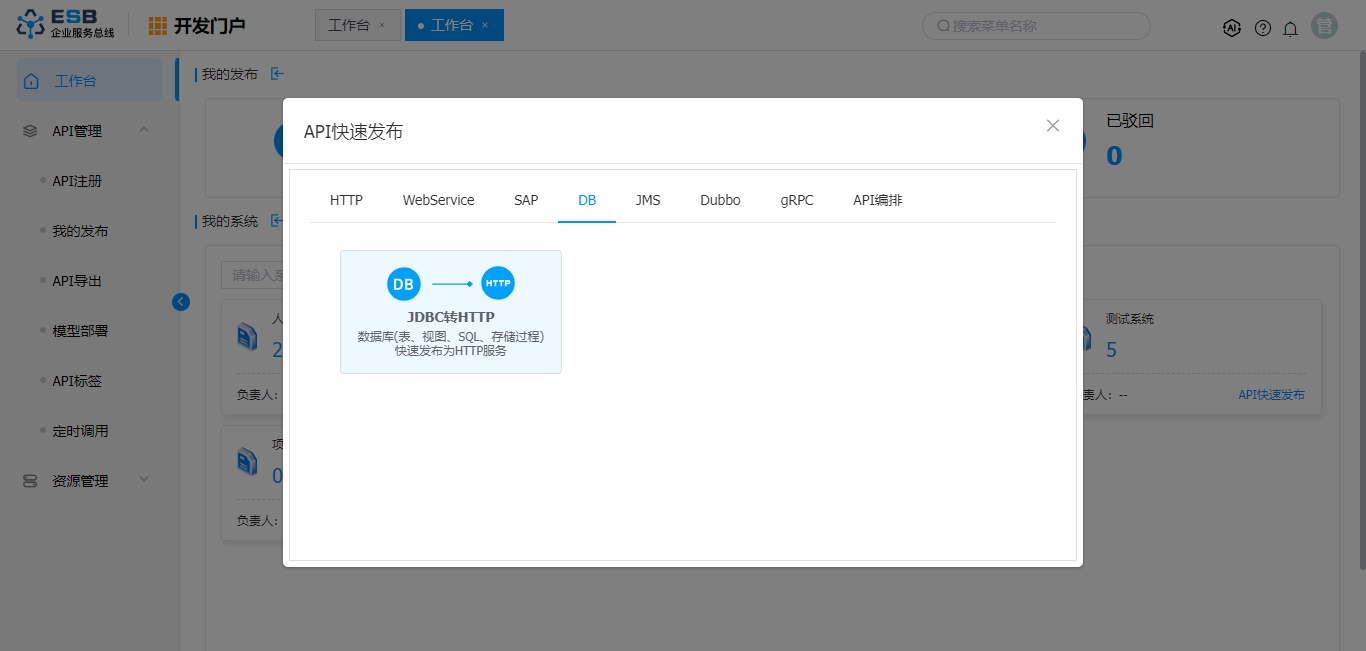Select the JDBC转HTTP card
Screen dimensions: 1366x651
point(450,312)
